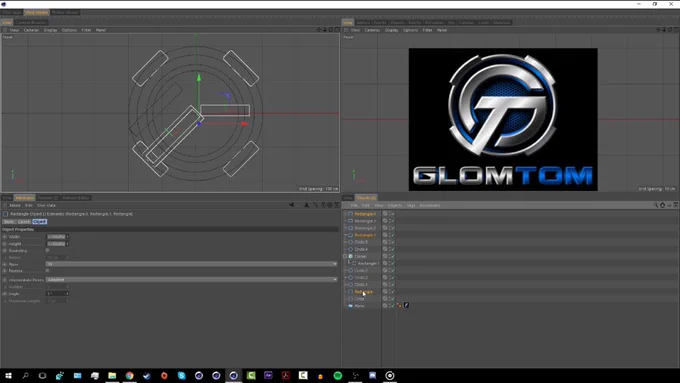
Task: Toggle the Reverse checkbox
Action: 47,271
